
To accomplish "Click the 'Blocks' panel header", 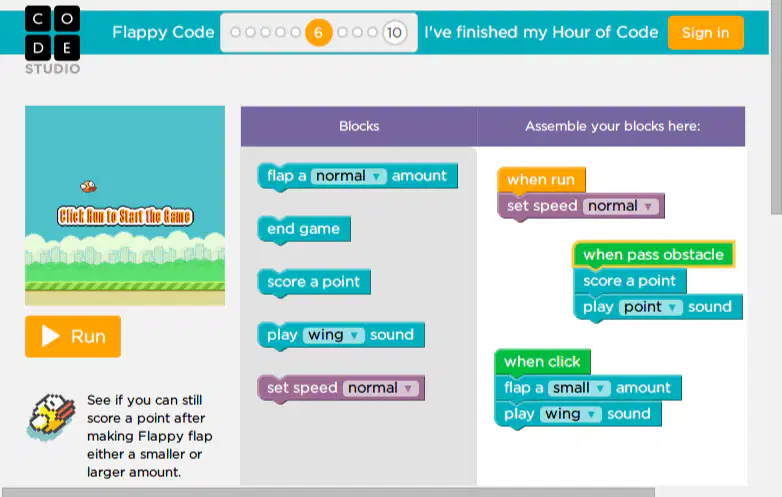I will tap(359, 126).
